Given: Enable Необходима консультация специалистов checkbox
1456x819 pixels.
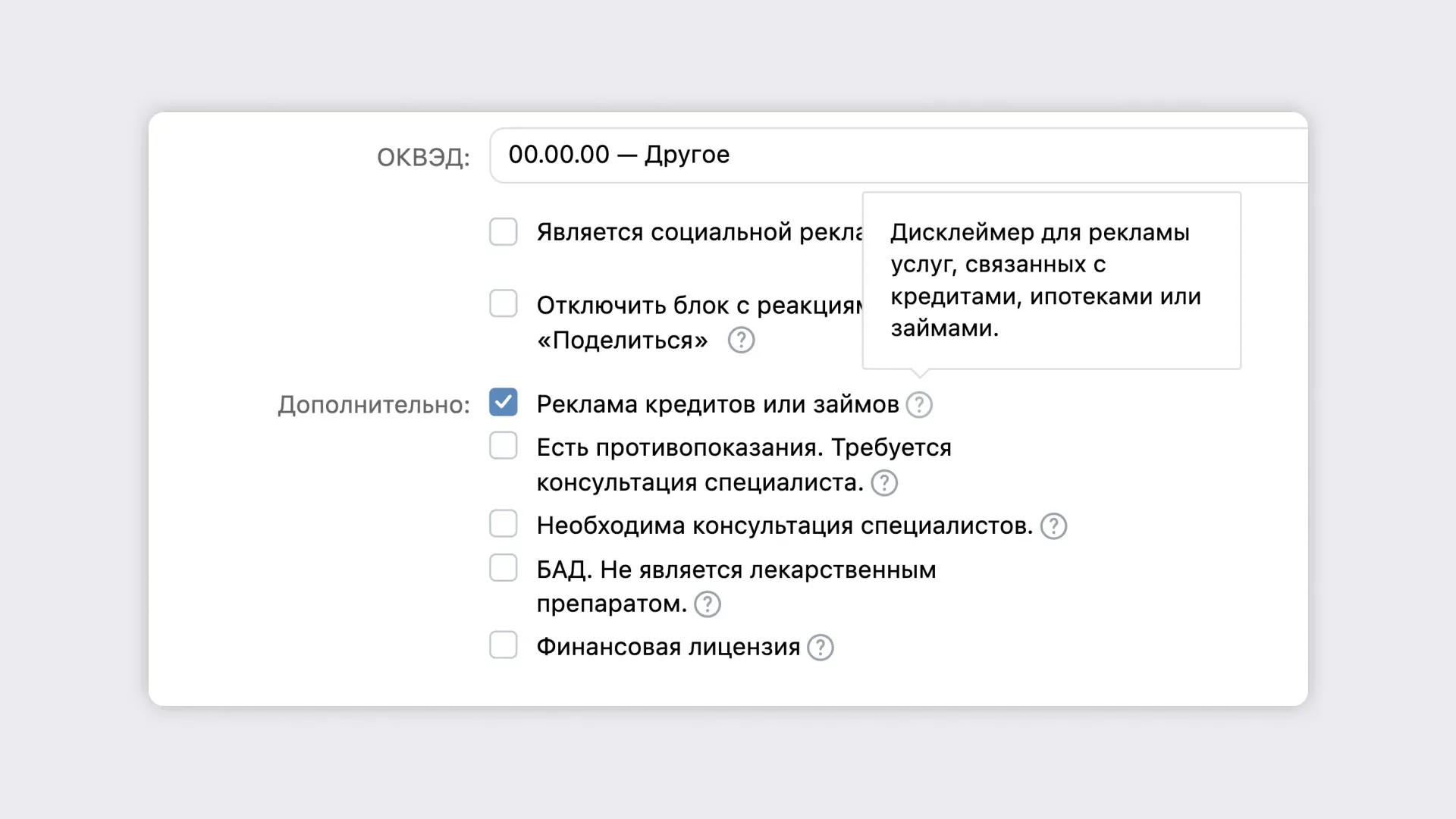Looking at the screenshot, I should [x=504, y=524].
